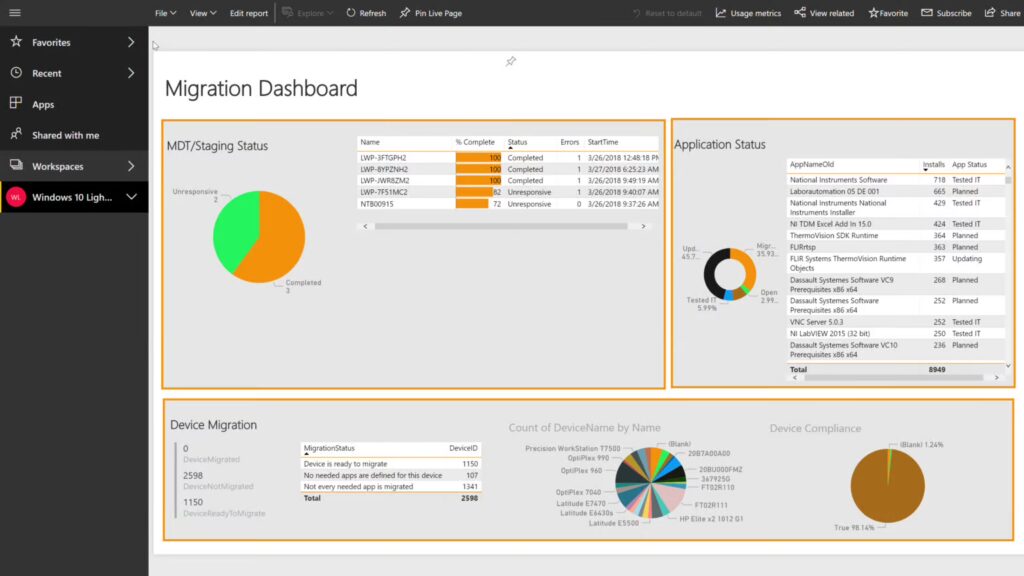Click the device-name multicolor pie chart
The image size is (1024, 576).
pyautogui.click(x=651, y=483)
